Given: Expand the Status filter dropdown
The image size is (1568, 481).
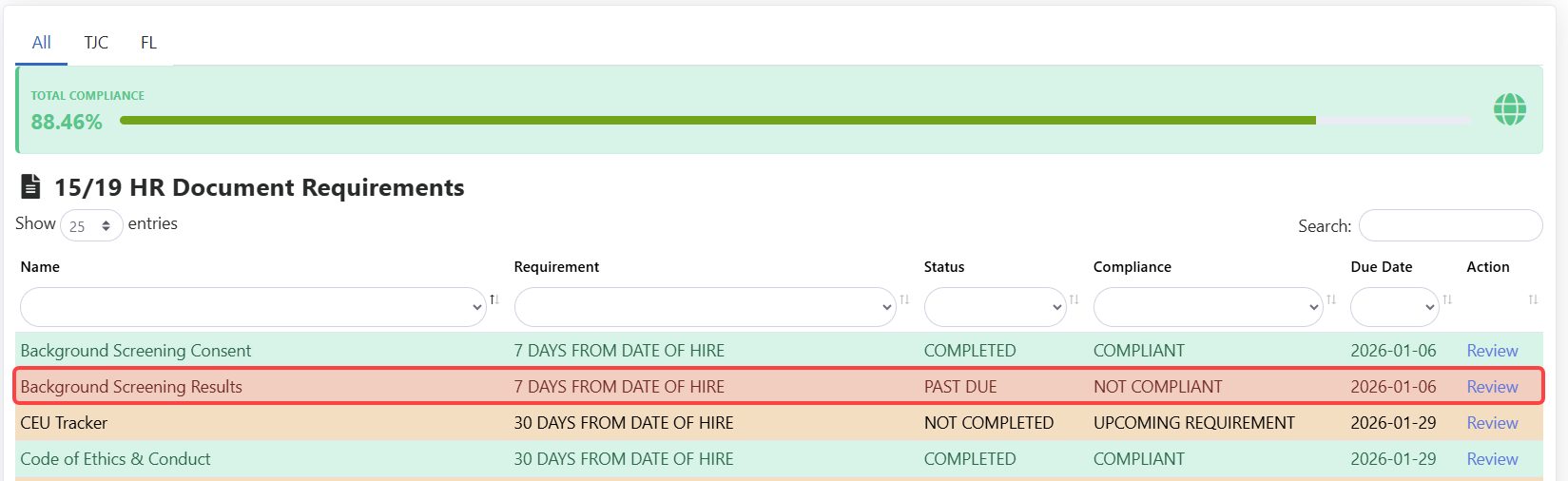Looking at the screenshot, I should click(x=995, y=307).
